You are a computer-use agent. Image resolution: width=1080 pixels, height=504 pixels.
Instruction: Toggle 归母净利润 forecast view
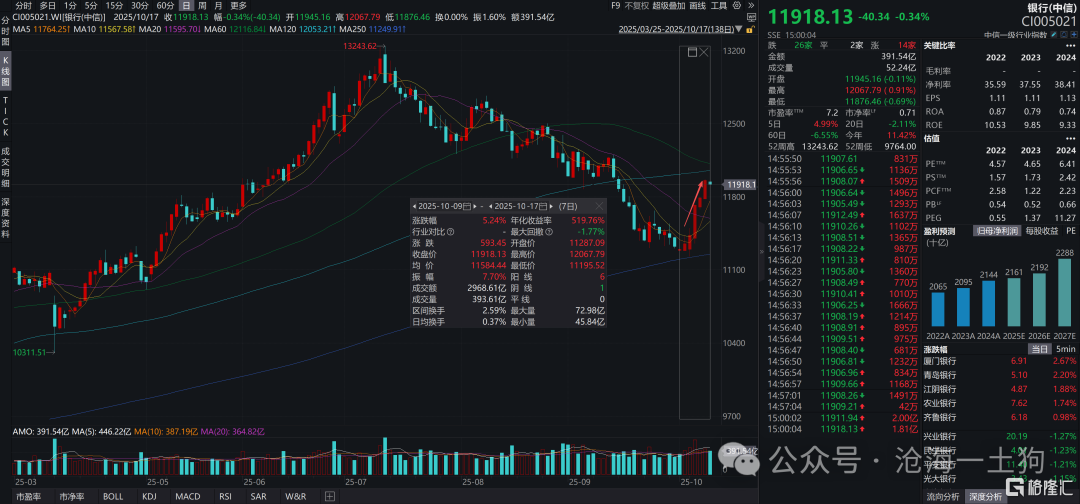click(x=996, y=231)
